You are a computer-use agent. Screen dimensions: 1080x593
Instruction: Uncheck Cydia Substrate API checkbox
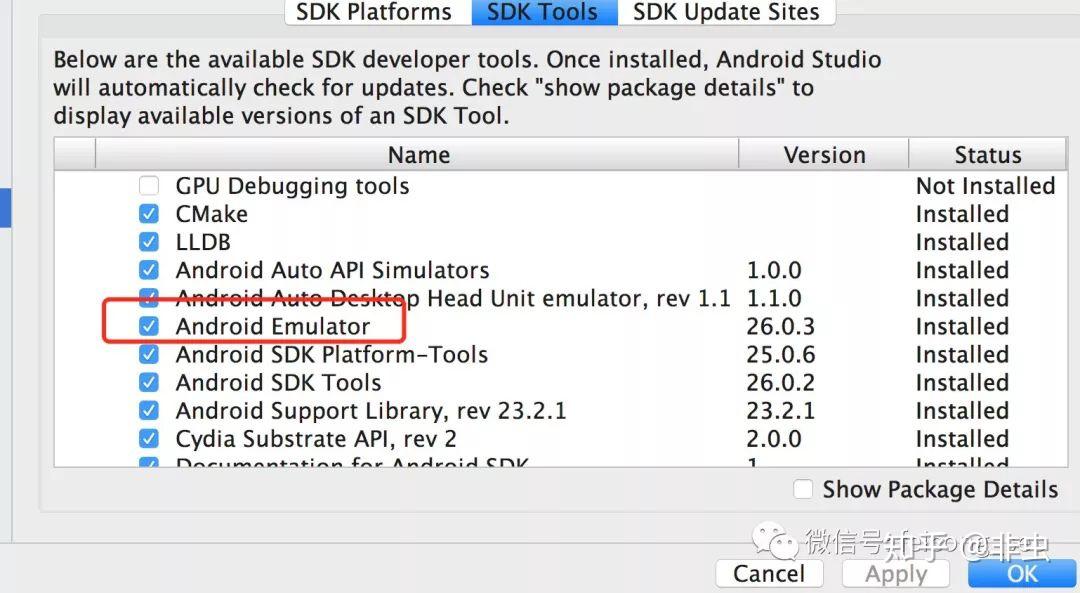click(149, 438)
